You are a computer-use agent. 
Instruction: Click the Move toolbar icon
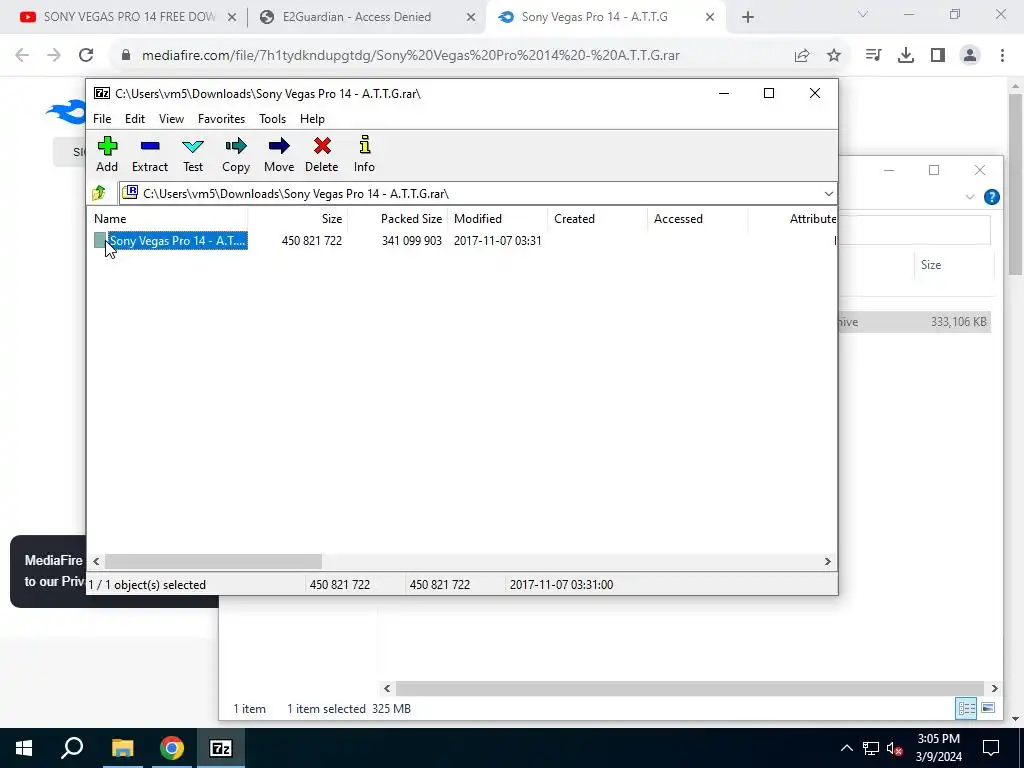click(x=279, y=154)
